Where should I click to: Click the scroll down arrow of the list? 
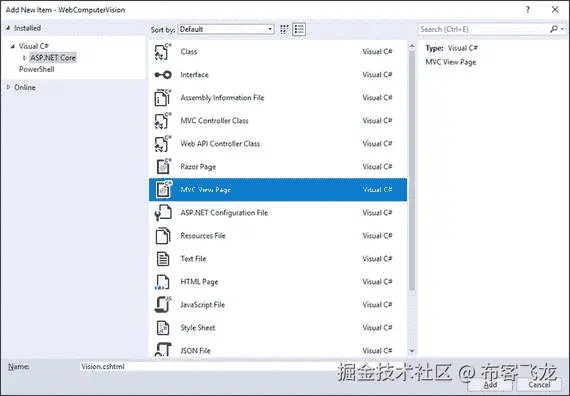click(x=412, y=351)
